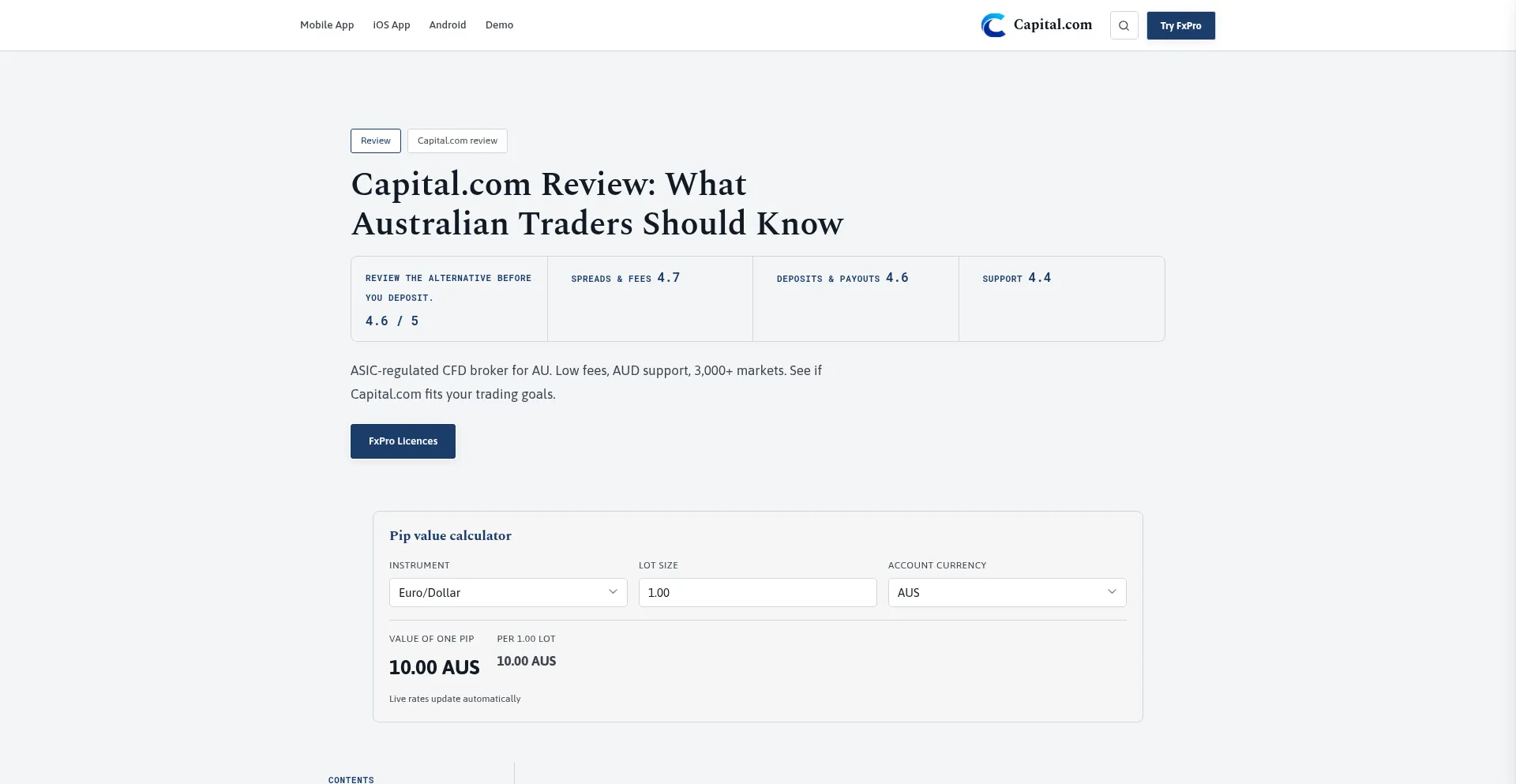Click the Lot Size input field
This screenshot has height=784, width=1516.
(x=758, y=593)
